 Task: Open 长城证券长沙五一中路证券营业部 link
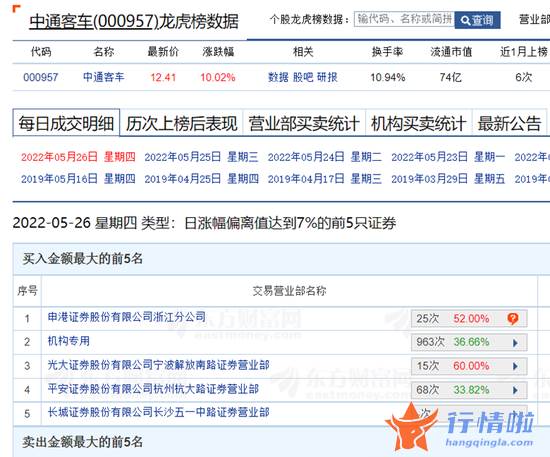coord(159,412)
